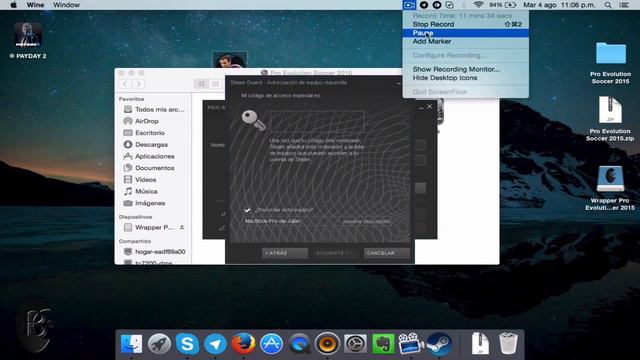Open Show Recording Monitor… entry

pos(465,69)
